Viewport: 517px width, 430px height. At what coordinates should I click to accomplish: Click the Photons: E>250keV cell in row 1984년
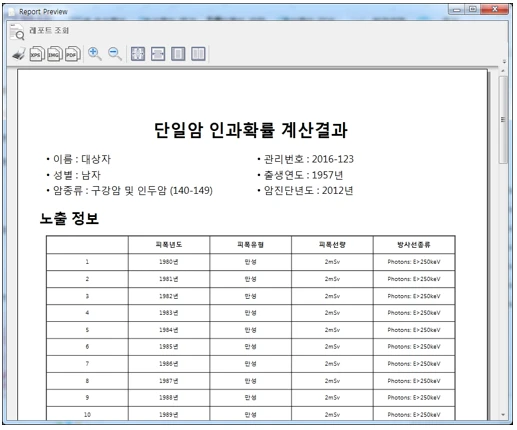click(414, 330)
